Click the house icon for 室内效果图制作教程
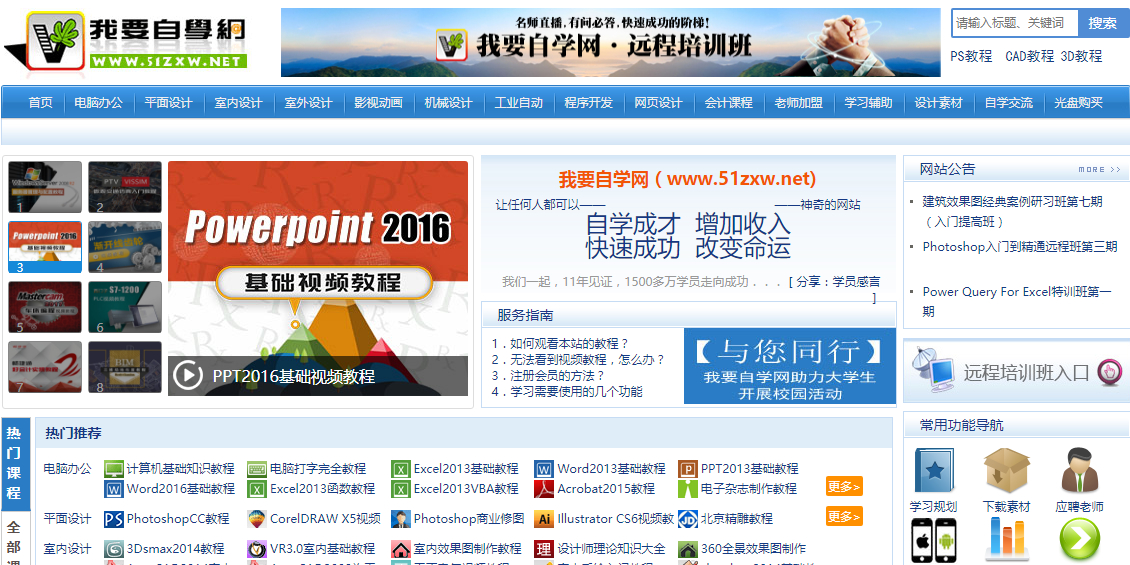 pos(401,549)
